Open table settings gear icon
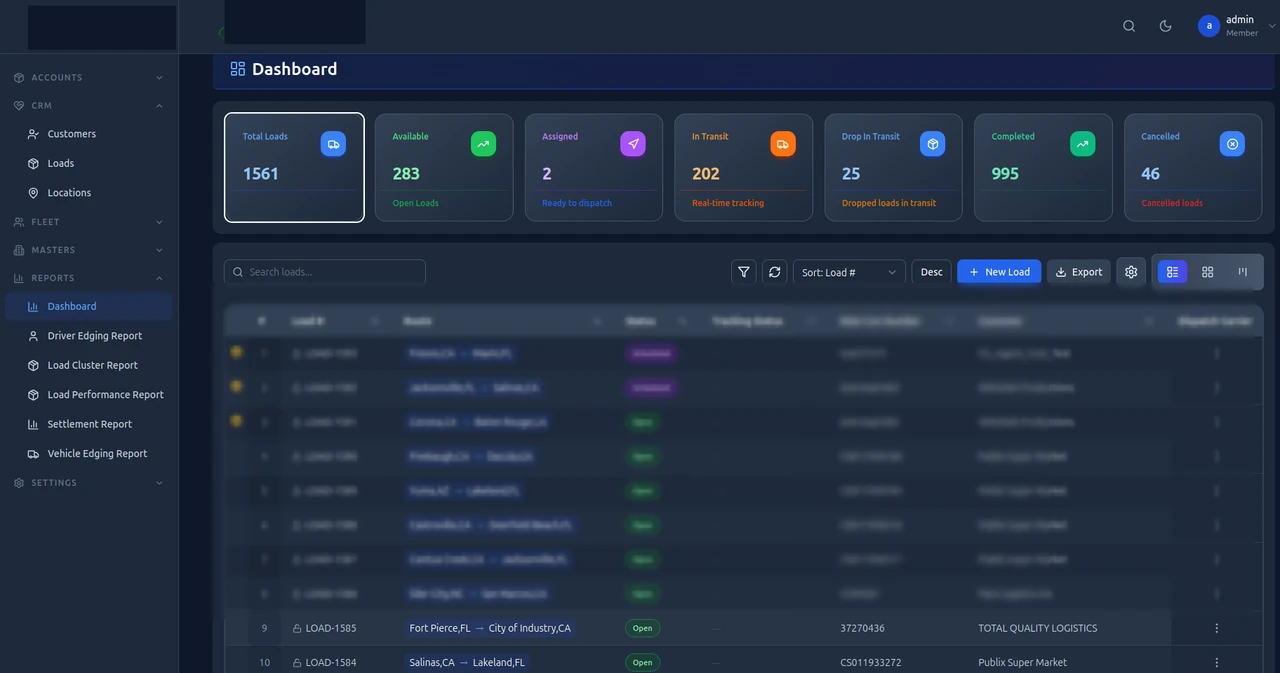Image resolution: width=1280 pixels, height=673 pixels. coord(1131,272)
